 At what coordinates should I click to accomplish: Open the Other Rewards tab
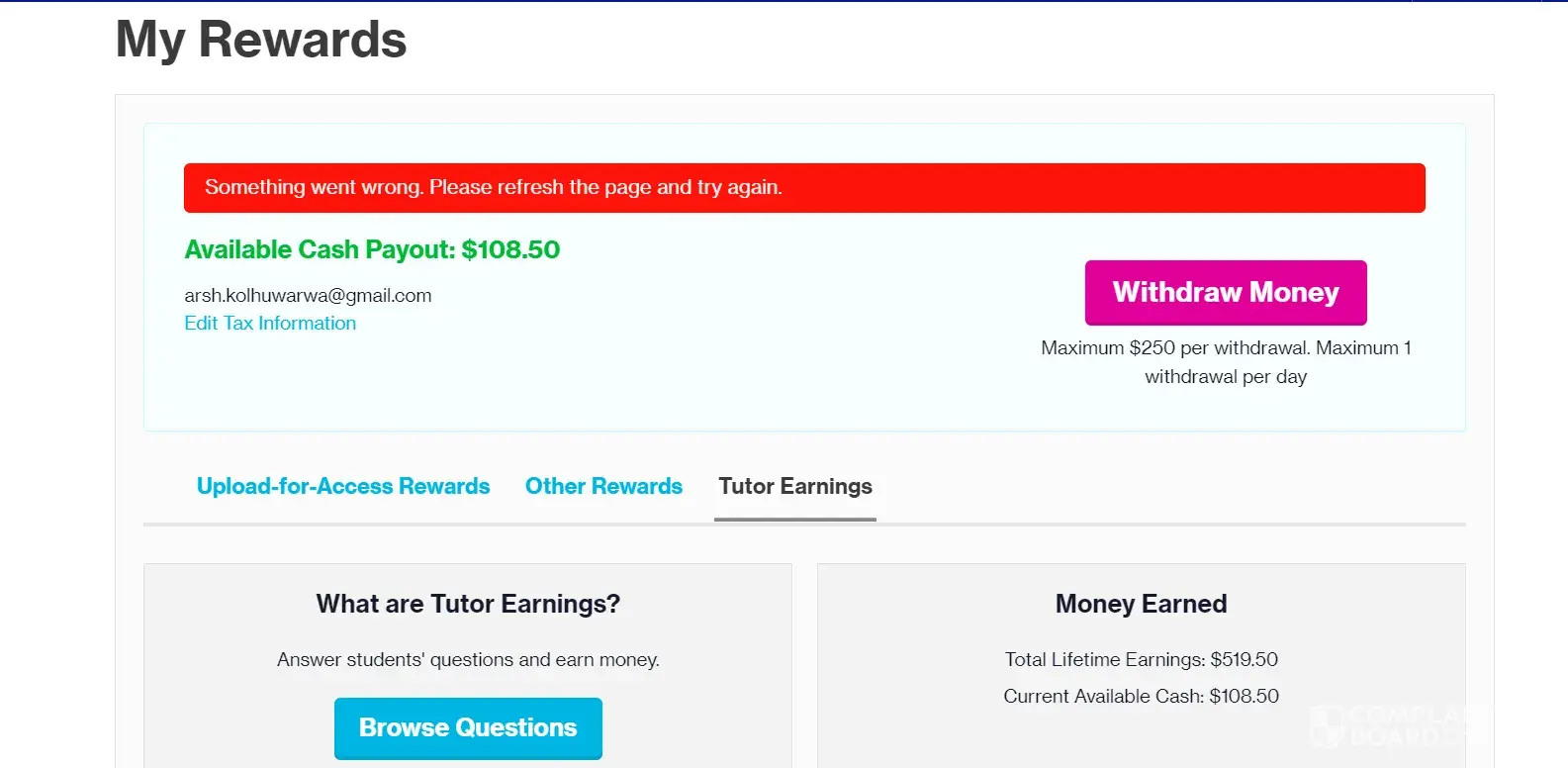[603, 486]
